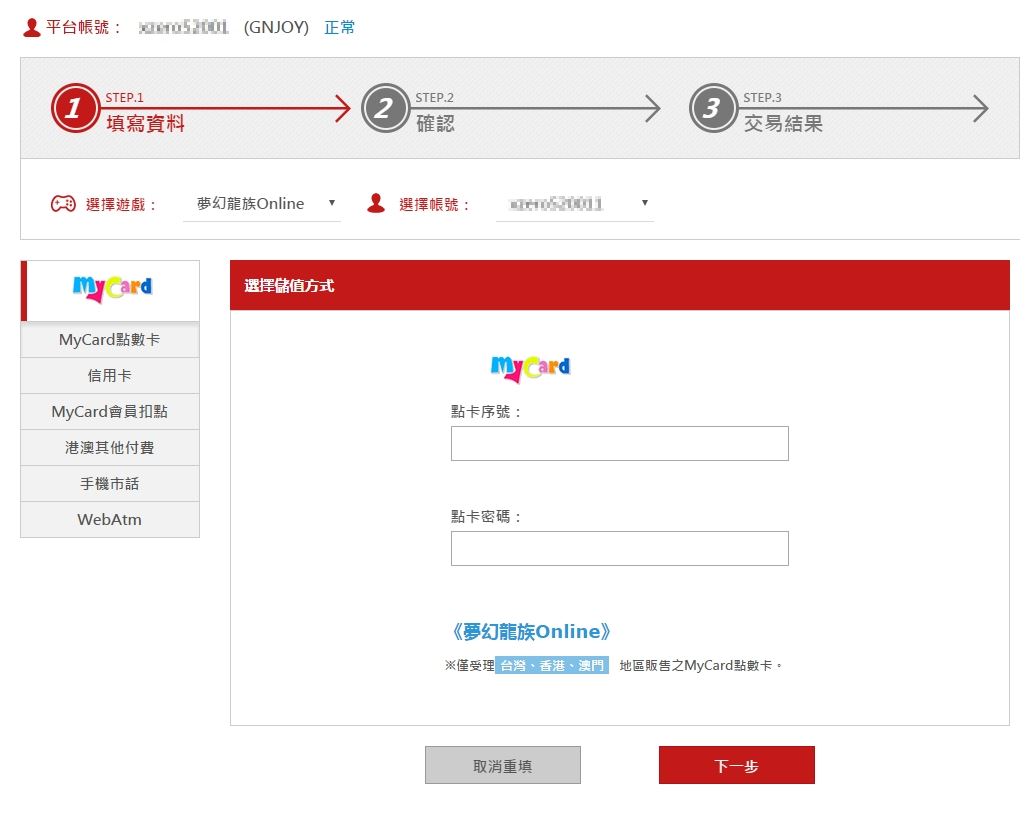Focus the 點卡密碼 input field

point(619,549)
